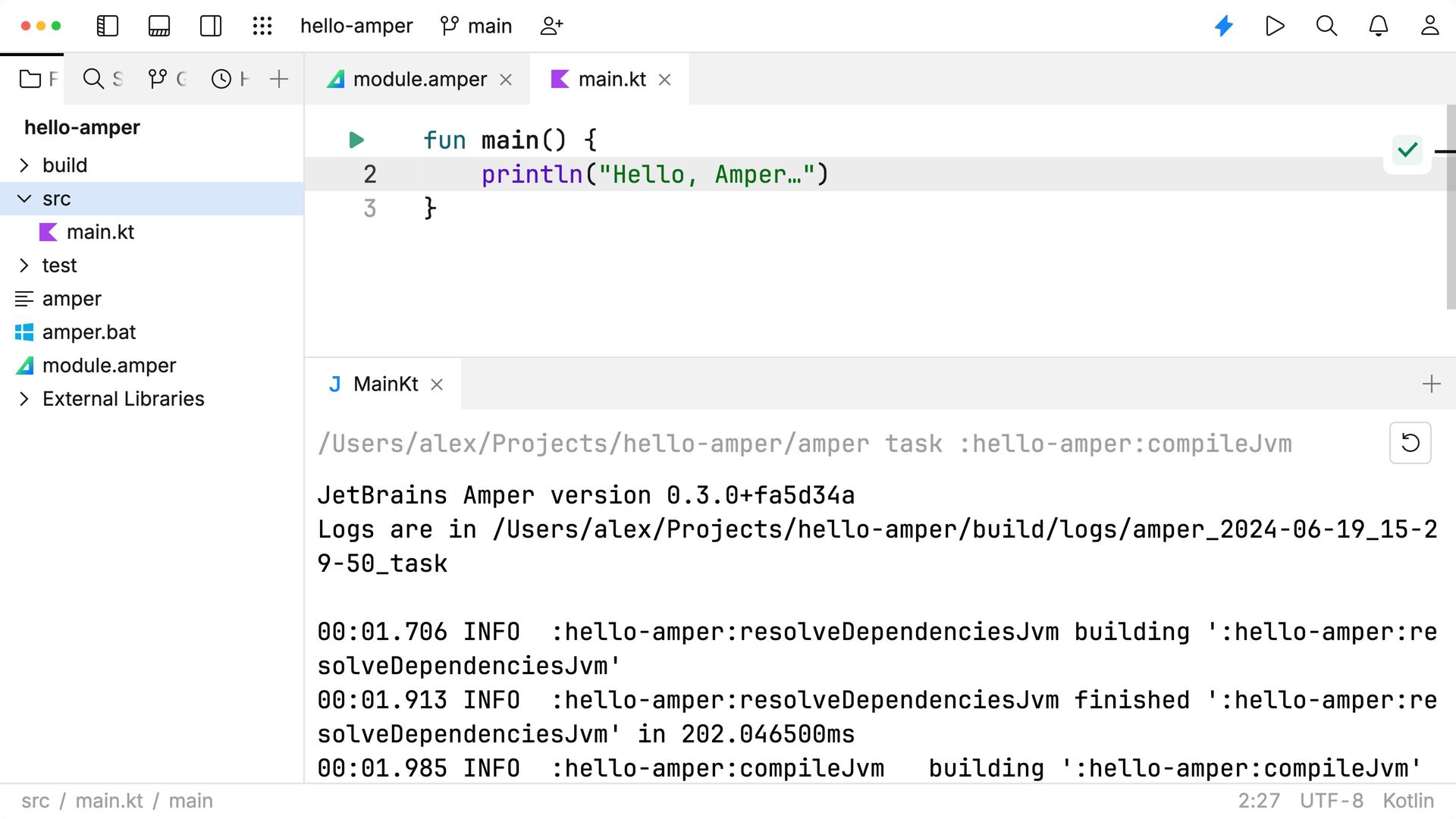Click the src breadcrumb
This screenshot has height=819, width=1456.
(x=36, y=801)
